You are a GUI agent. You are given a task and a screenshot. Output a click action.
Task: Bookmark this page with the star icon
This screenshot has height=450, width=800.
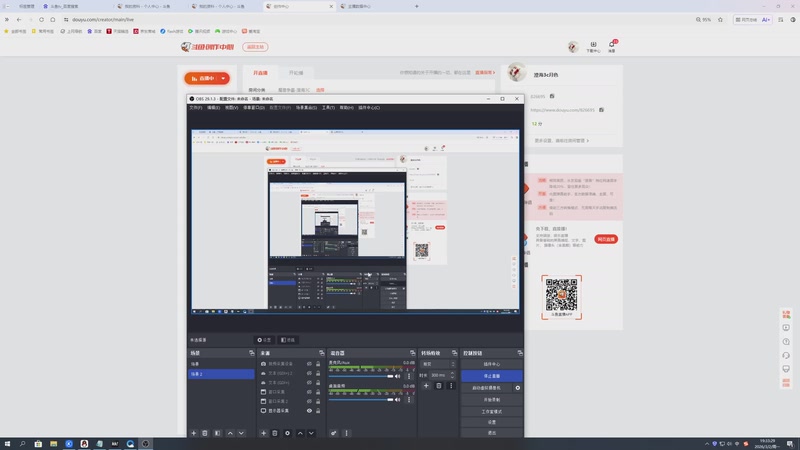(720, 19)
